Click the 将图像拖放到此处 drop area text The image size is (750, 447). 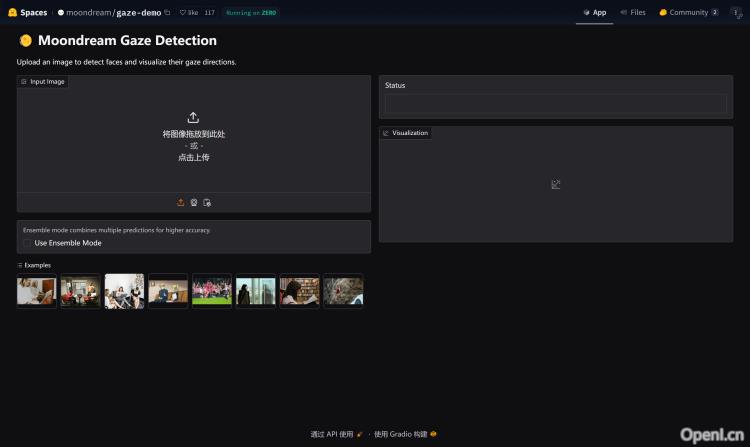click(194, 134)
